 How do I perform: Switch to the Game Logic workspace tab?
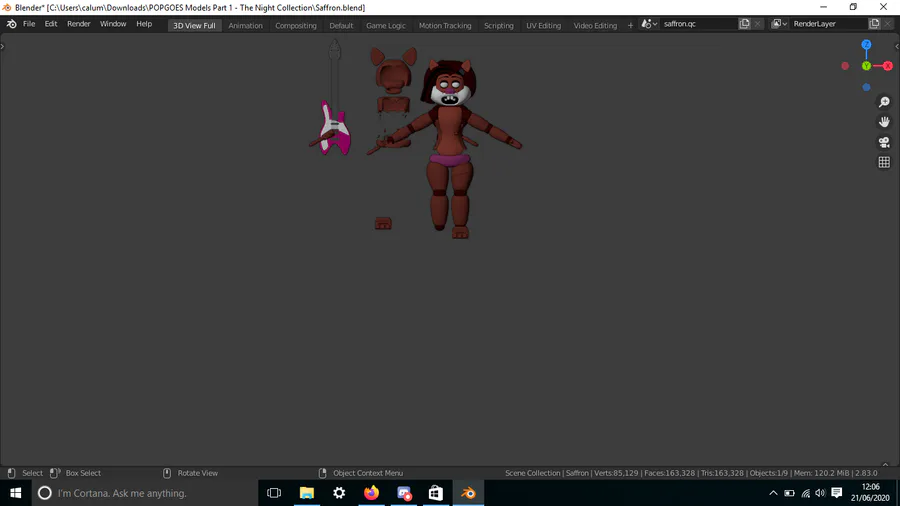coord(386,25)
